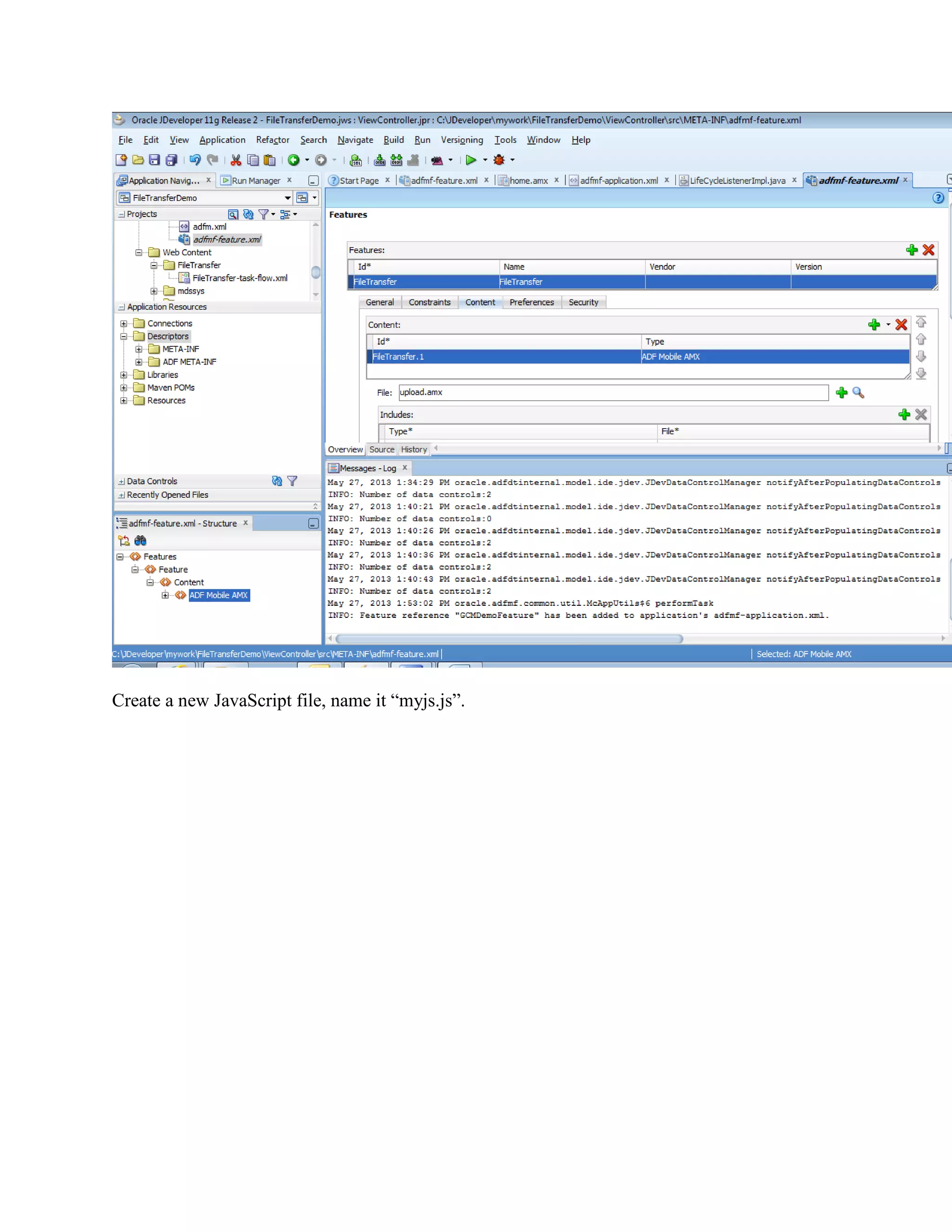Collapse the Web Content folder
The image size is (952, 1232).
tap(139, 253)
